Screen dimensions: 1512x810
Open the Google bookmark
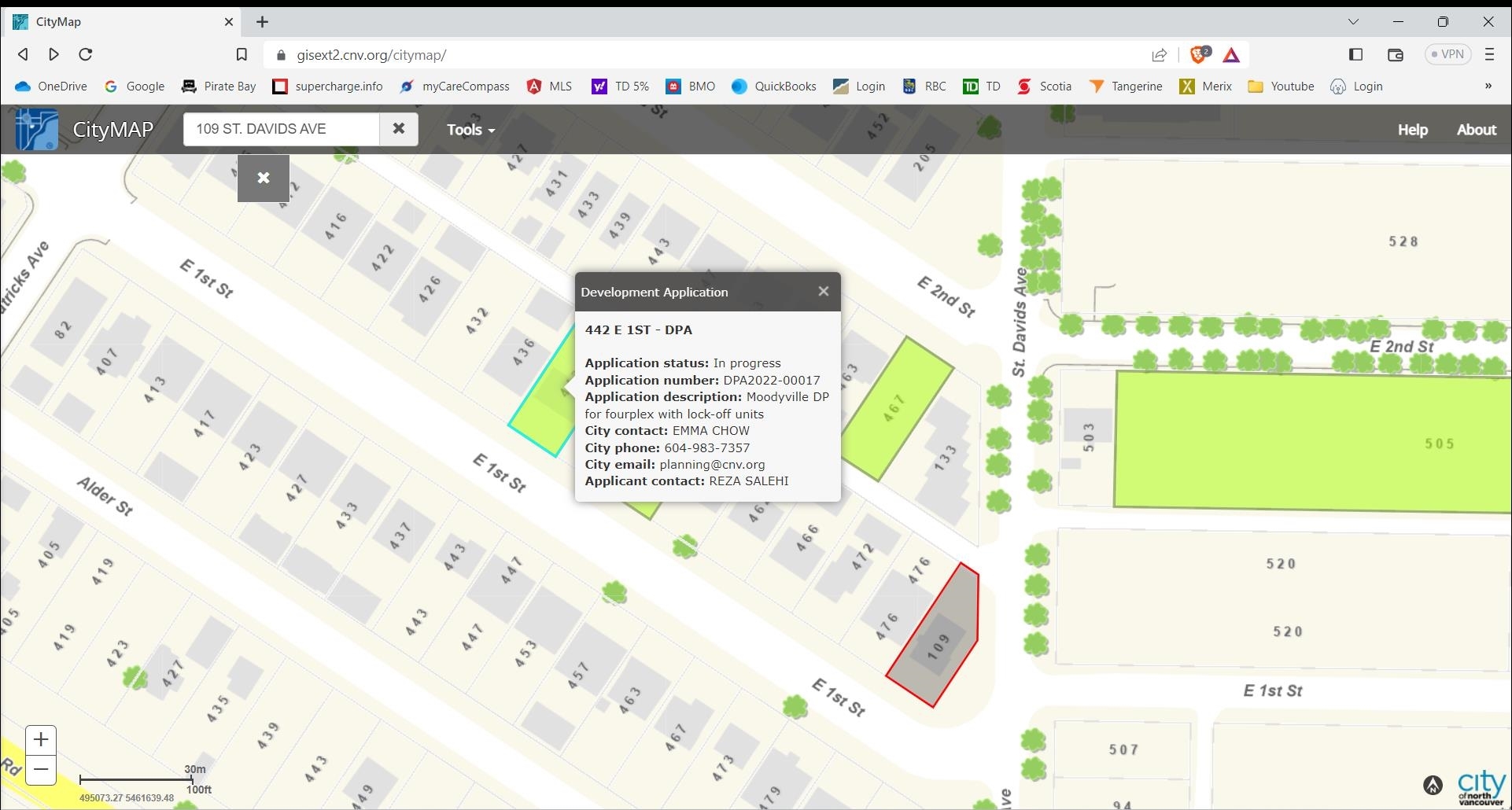pos(135,87)
